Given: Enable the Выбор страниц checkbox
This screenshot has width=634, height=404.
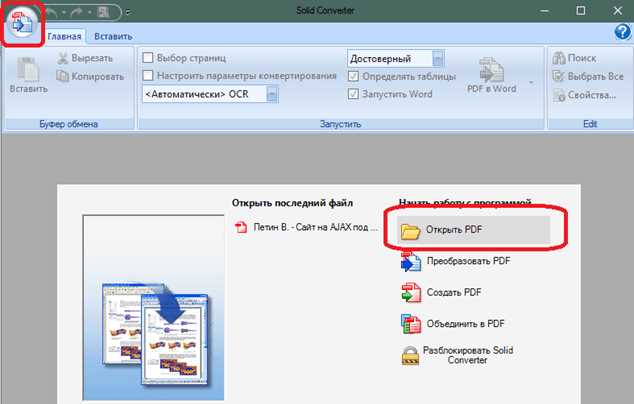Looking at the screenshot, I should coord(148,58).
